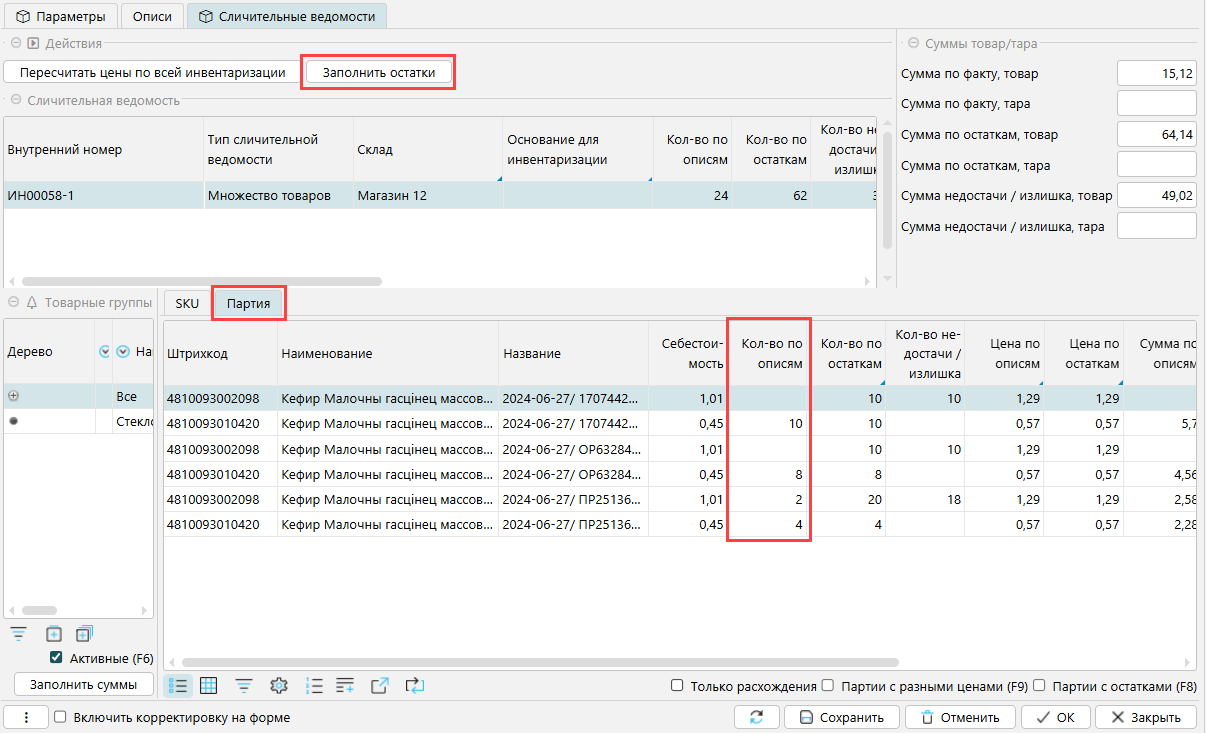Open grid settings gear icon
The height and width of the screenshot is (733, 1206).
click(279, 685)
